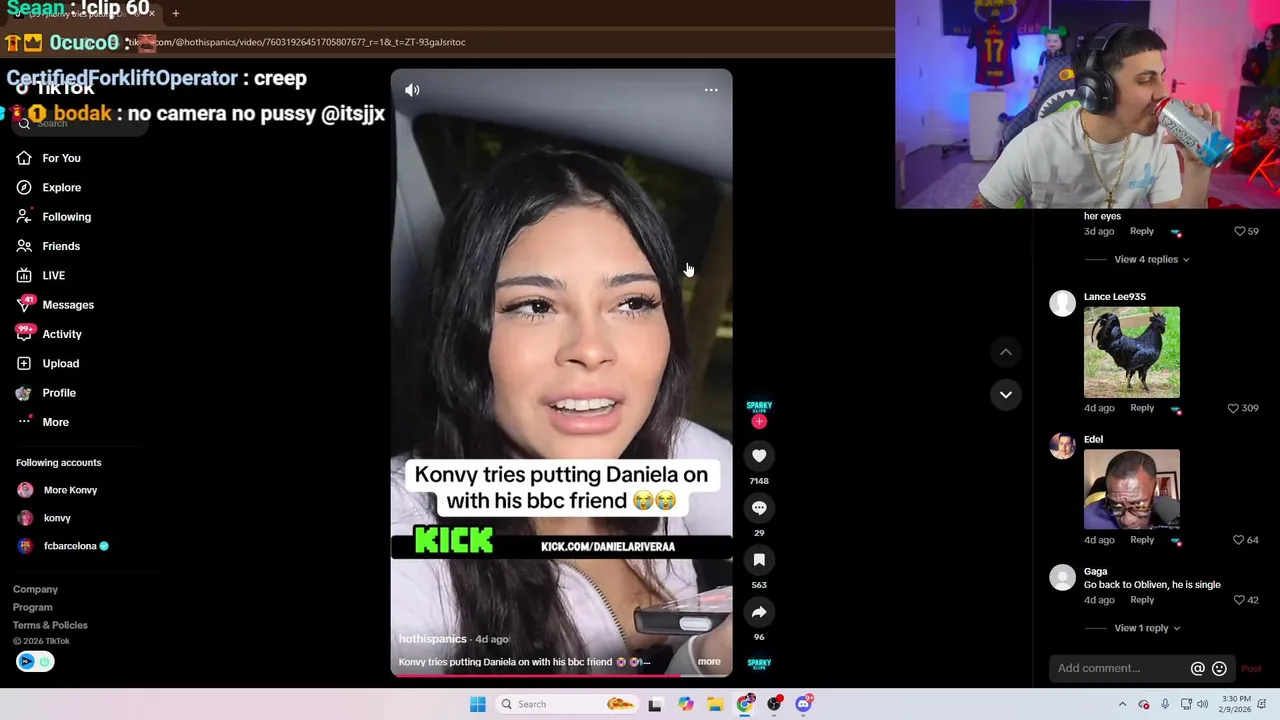Screen dimensions: 1280x720
Task: Click the video progress bar
Action: (561, 675)
